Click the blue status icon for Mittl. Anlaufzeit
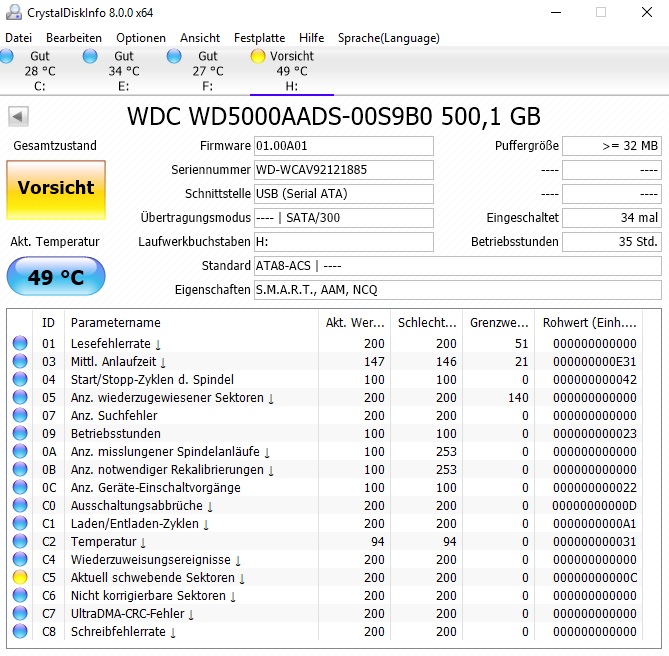The image size is (669, 656). [20, 361]
